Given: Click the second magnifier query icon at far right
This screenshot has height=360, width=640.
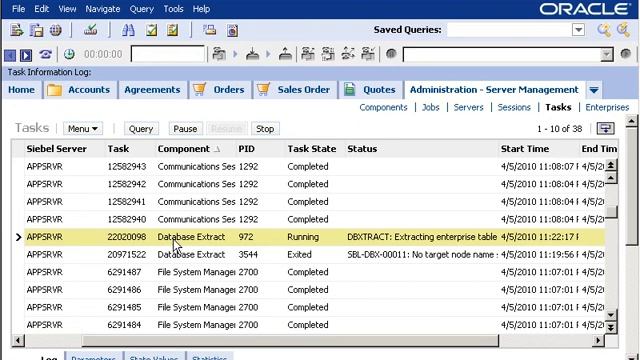Looking at the screenshot, I should pyautogui.click(x=623, y=30).
